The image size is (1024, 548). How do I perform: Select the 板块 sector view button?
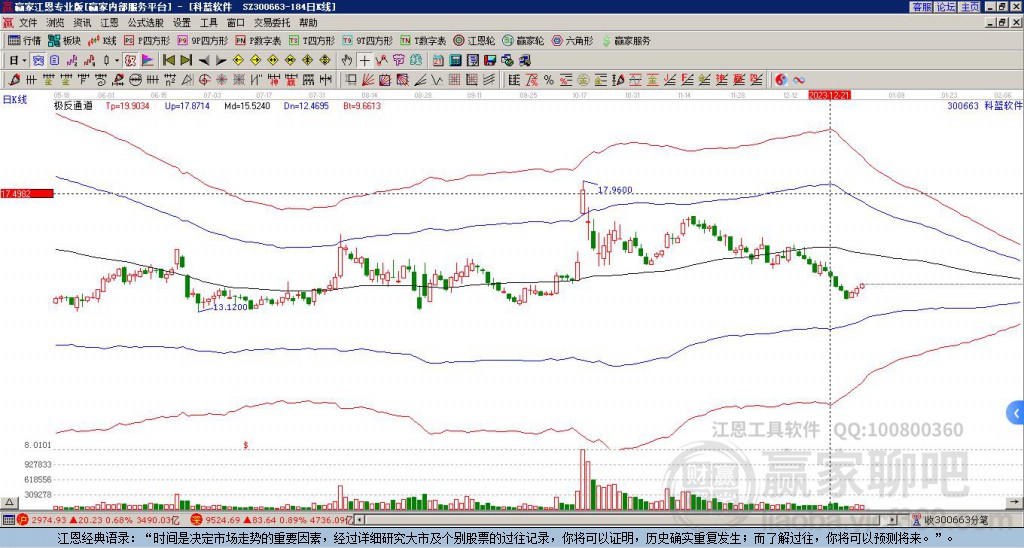65,40
